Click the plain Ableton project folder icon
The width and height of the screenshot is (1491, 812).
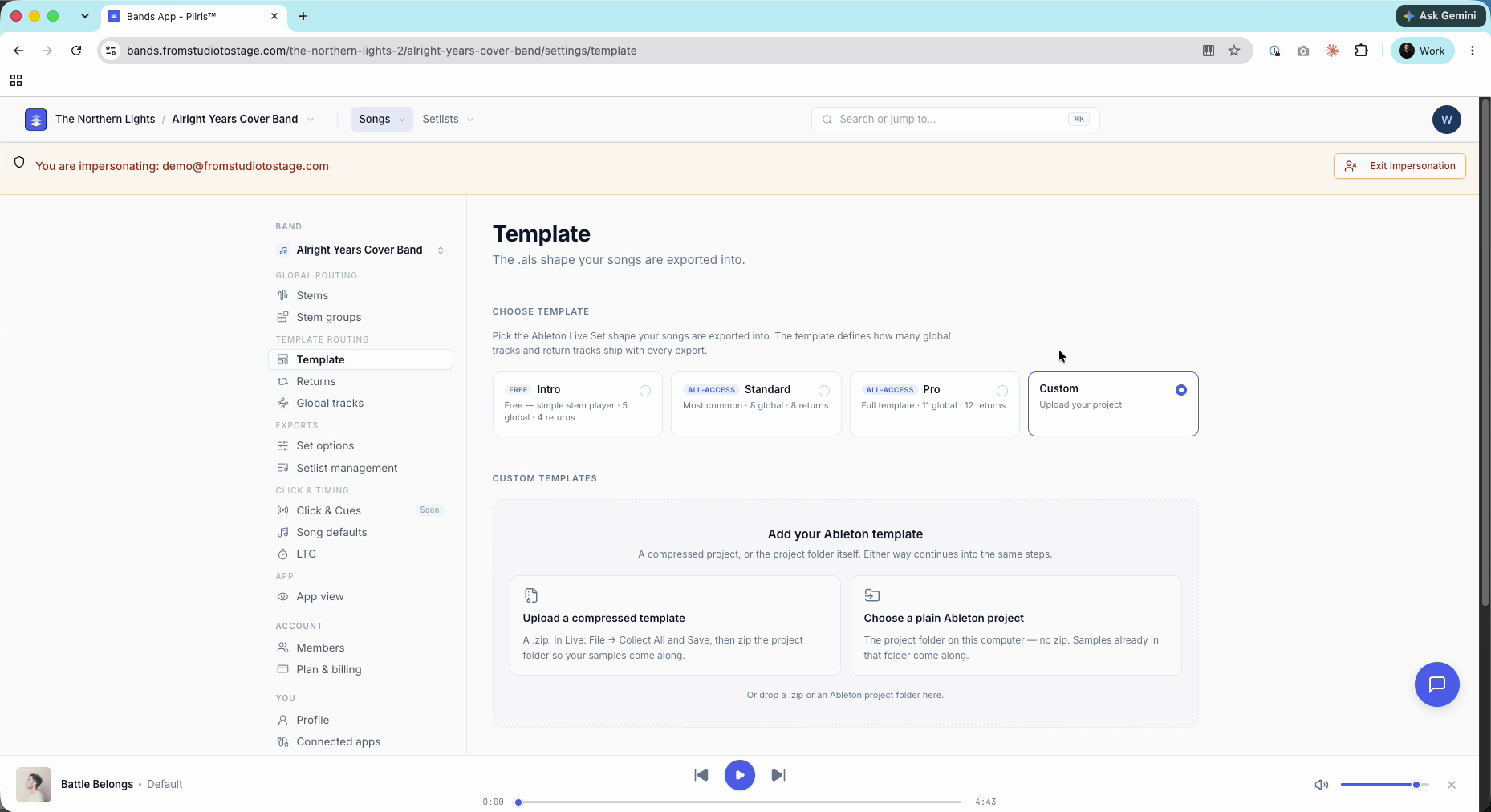(x=872, y=595)
